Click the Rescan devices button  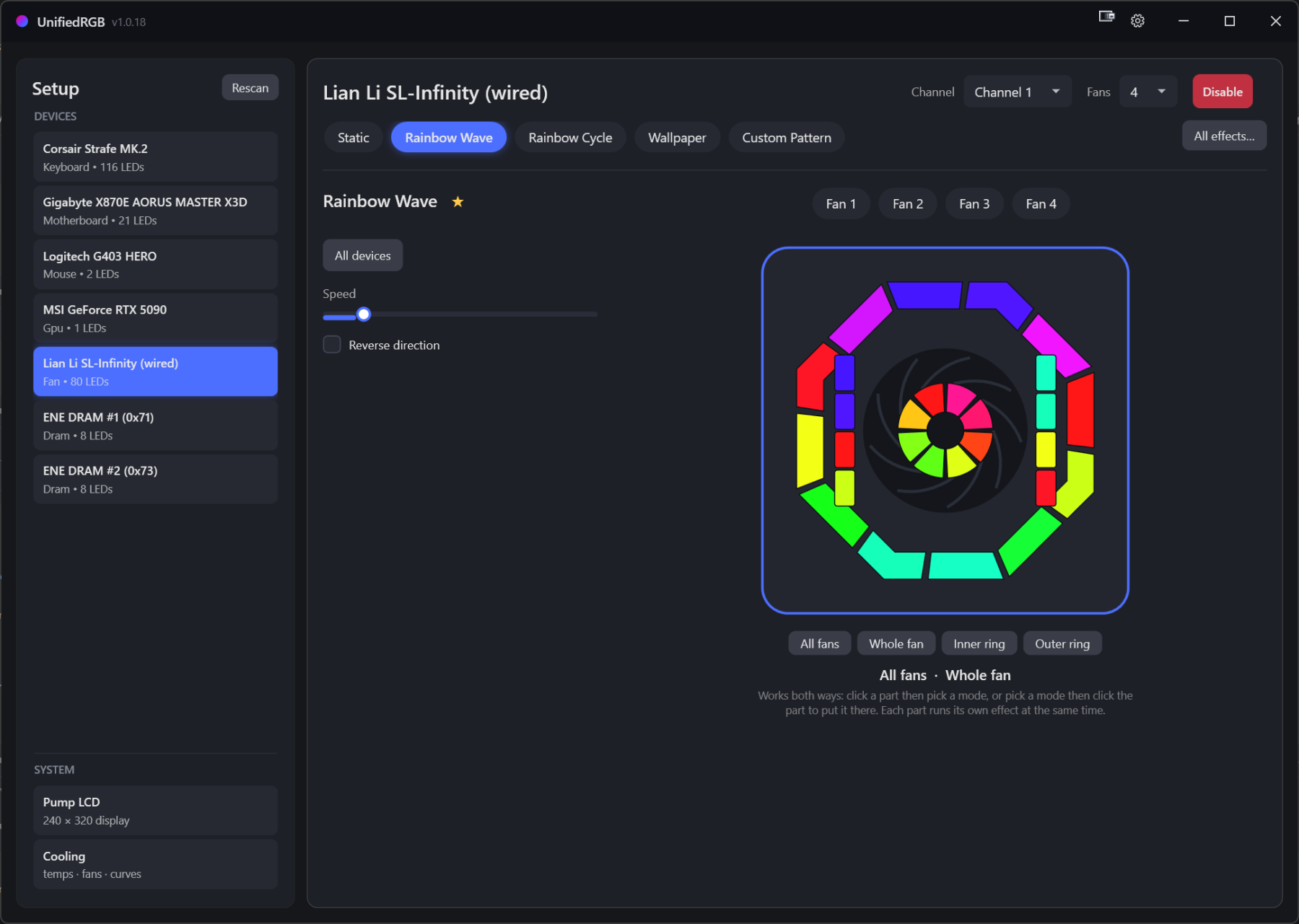click(x=250, y=87)
